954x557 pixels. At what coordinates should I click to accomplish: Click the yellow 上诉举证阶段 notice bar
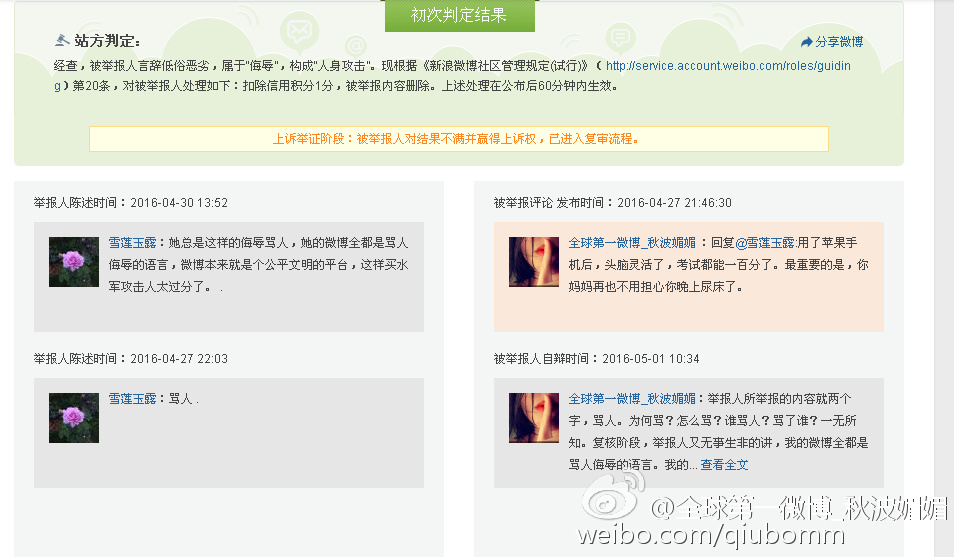click(459, 139)
